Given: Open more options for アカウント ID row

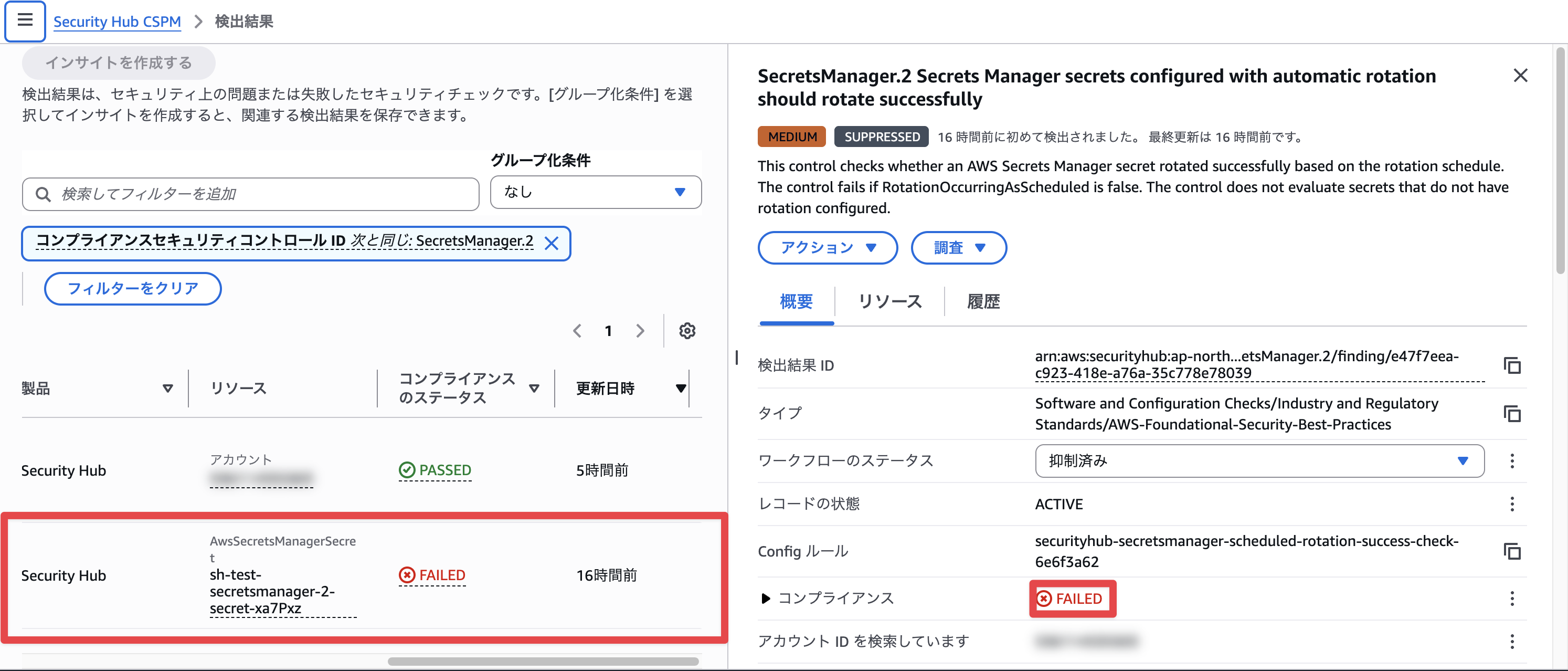Looking at the screenshot, I should point(1512,641).
